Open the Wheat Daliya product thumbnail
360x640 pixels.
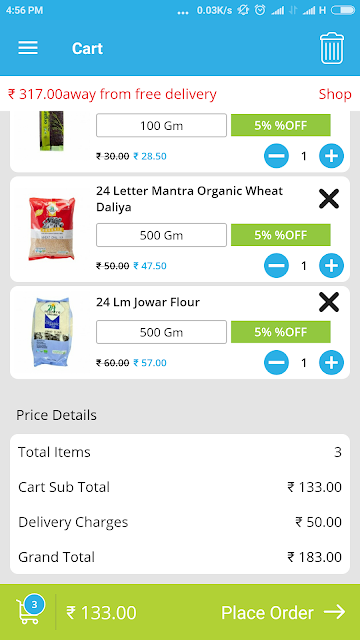point(52,229)
